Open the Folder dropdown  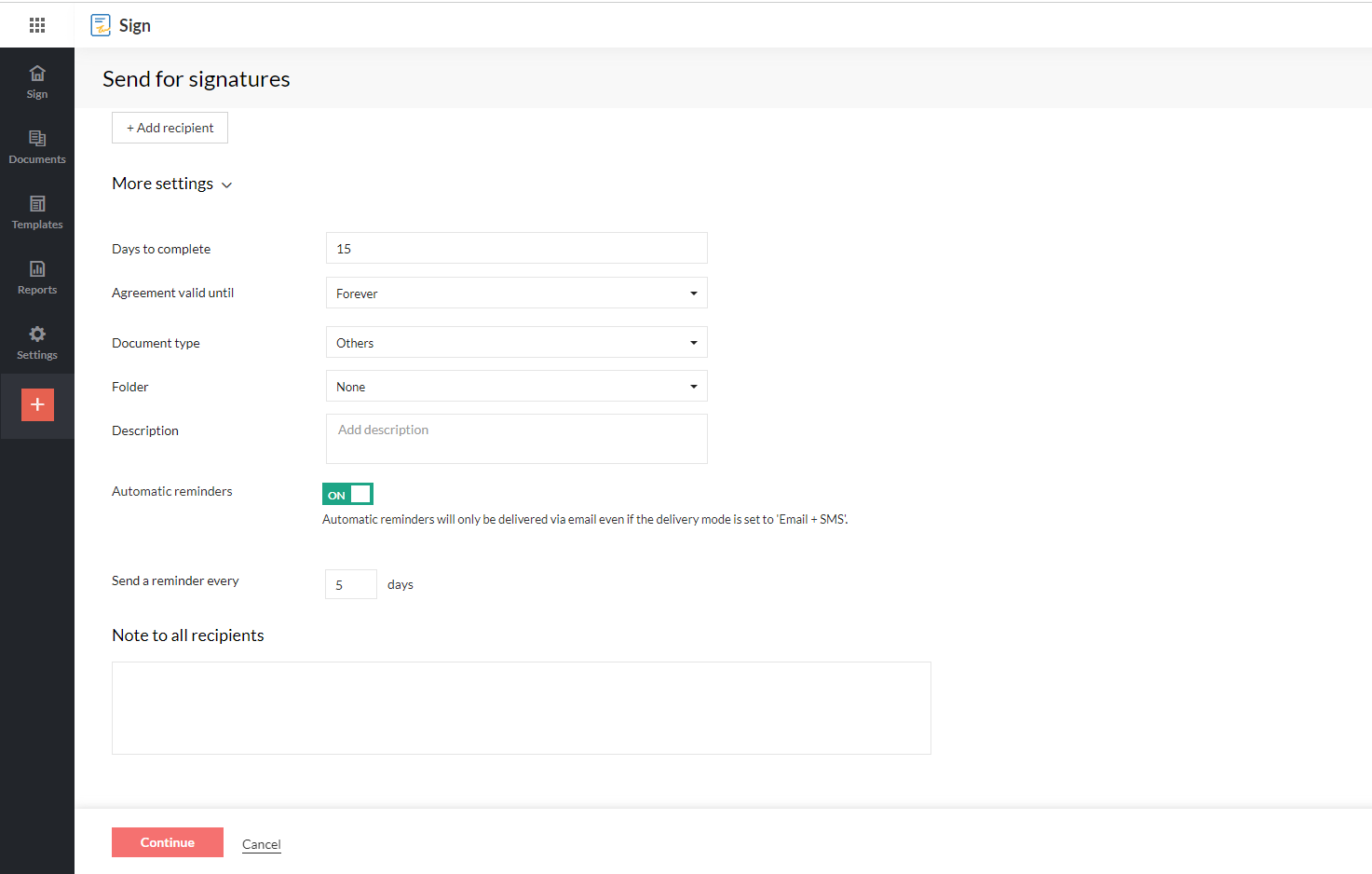tap(516, 386)
